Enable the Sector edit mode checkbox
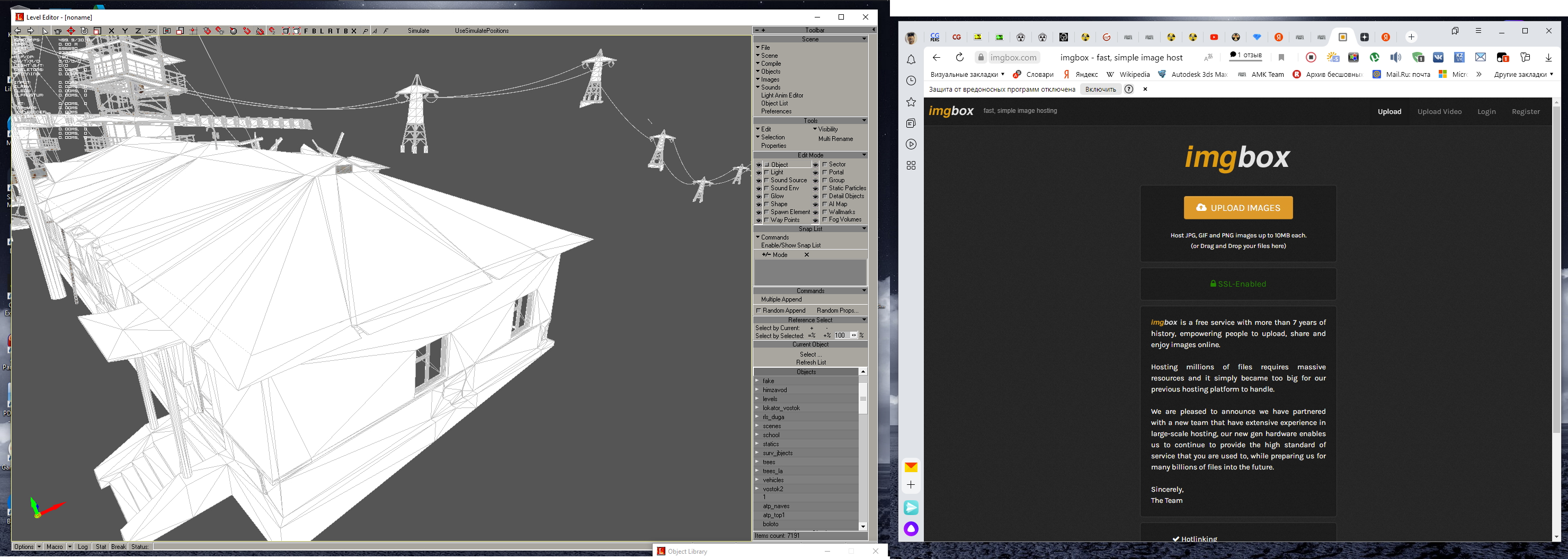The height and width of the screenshot is (559, 1568). click(x=825, y=164)
